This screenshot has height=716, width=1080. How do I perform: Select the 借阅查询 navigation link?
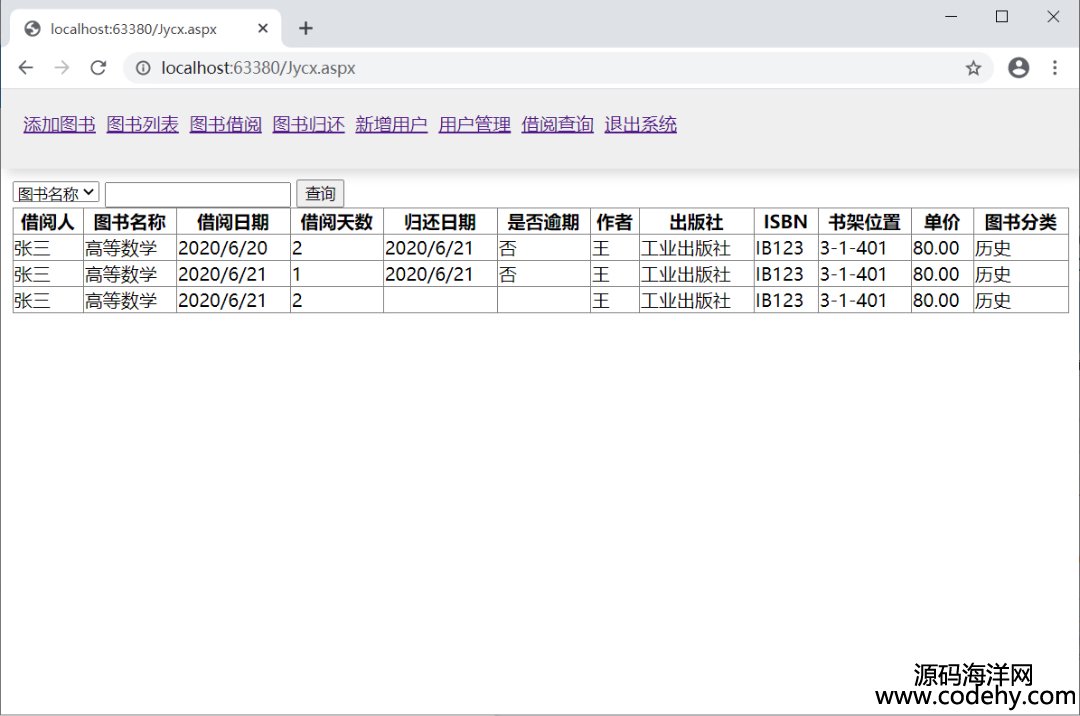point(557,125)
